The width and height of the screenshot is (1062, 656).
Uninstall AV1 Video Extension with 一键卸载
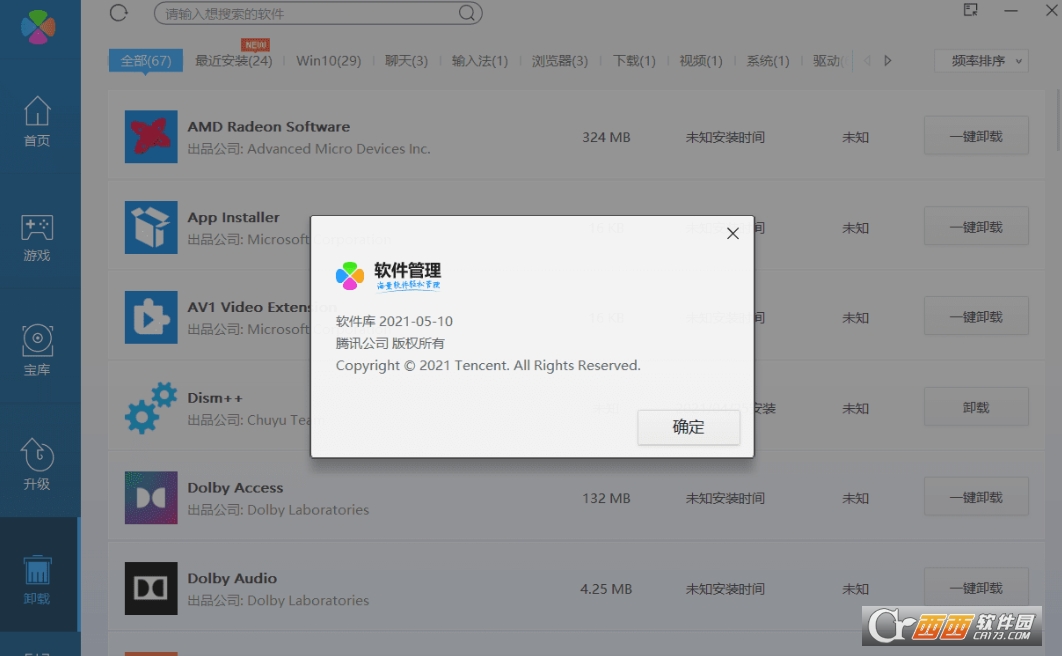tap(976, 317)
